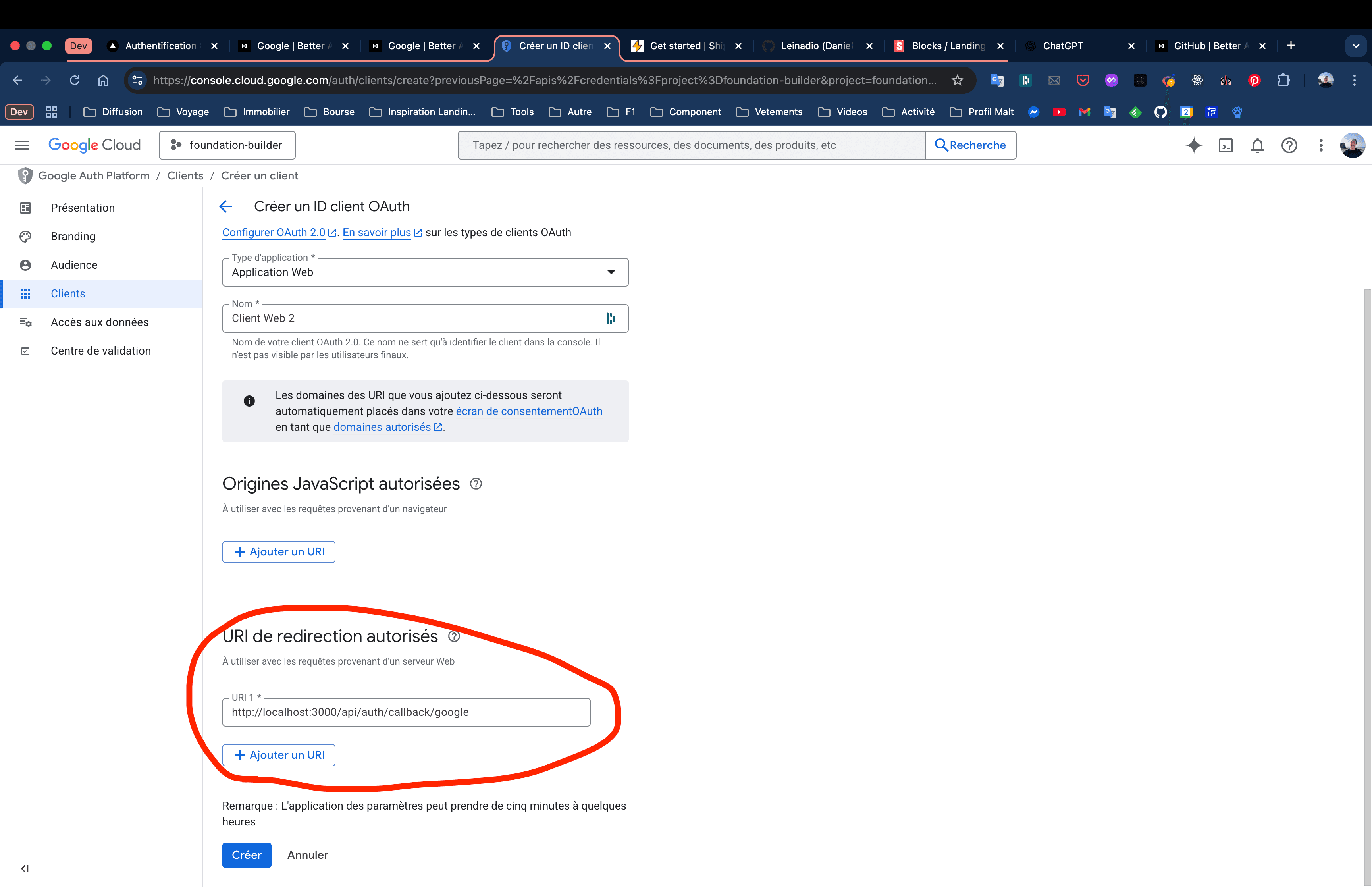The height and width of the screenshot is (887, 1372).
Task: Open the foundation-builder project selector
Action: click(x=227, y=145)
